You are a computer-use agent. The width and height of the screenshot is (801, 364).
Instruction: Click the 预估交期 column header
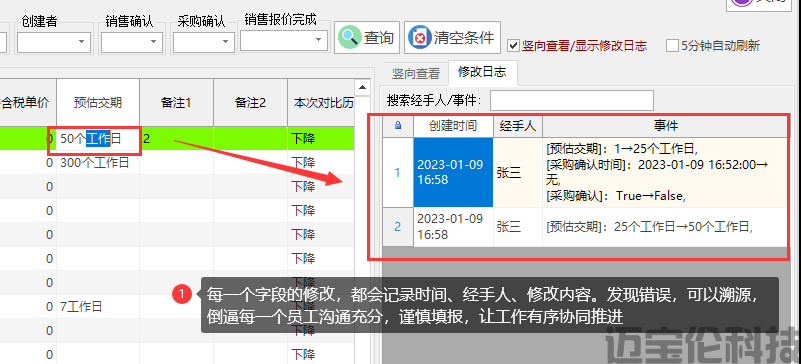coord(98,103)
